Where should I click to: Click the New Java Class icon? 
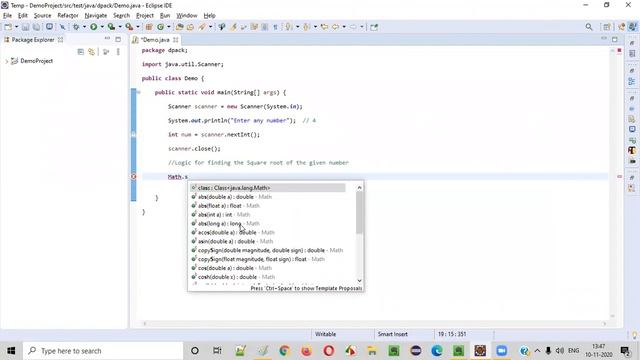coord(160,27)
